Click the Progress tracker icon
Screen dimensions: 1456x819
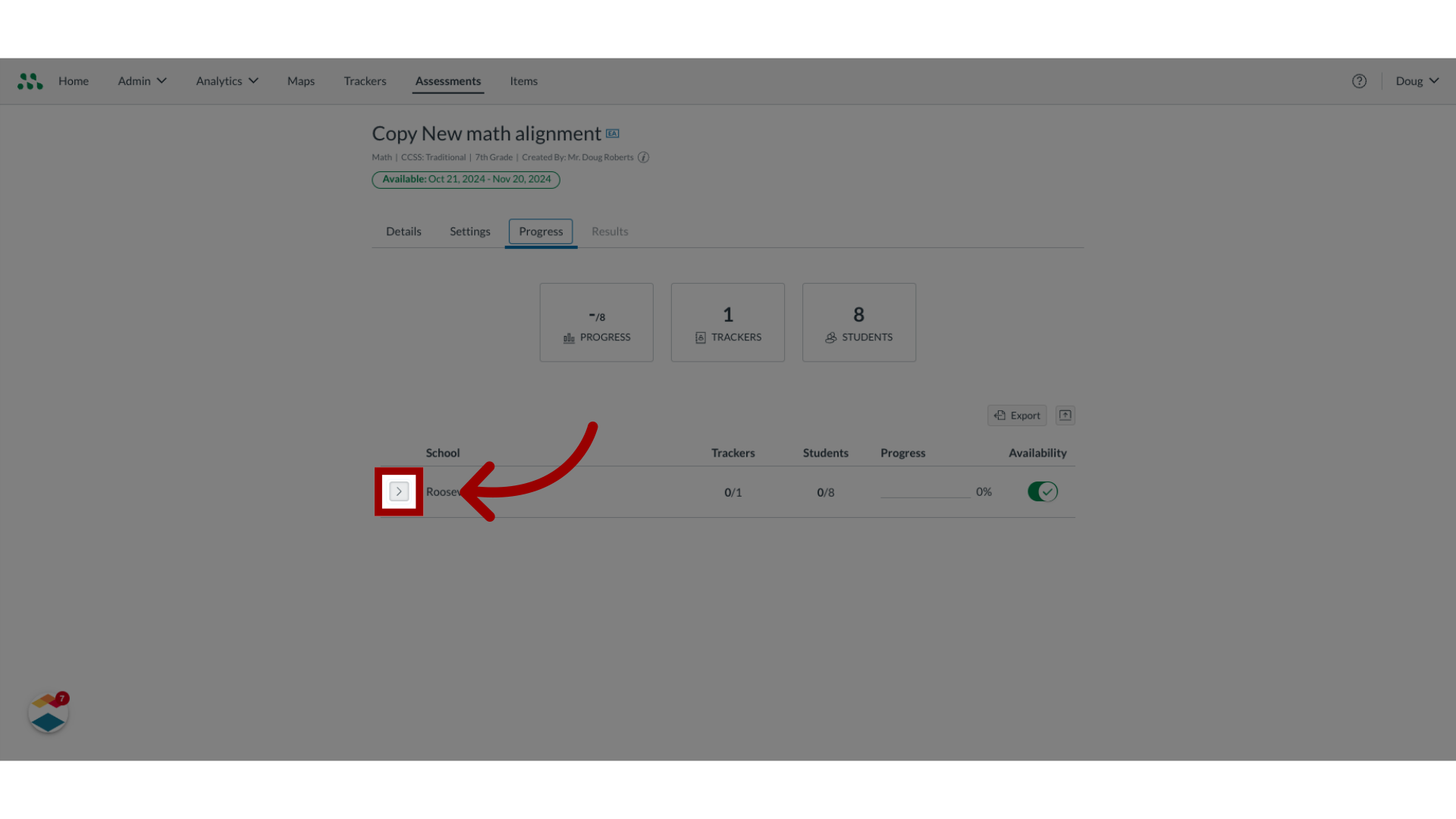click(x=398, y=491)
